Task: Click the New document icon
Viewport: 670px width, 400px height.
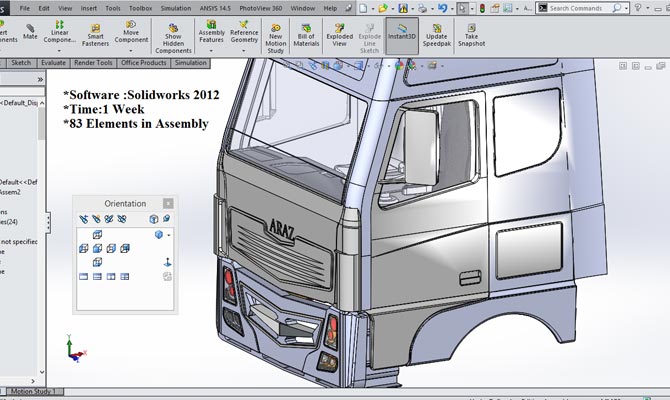Action: pos(363,8)
